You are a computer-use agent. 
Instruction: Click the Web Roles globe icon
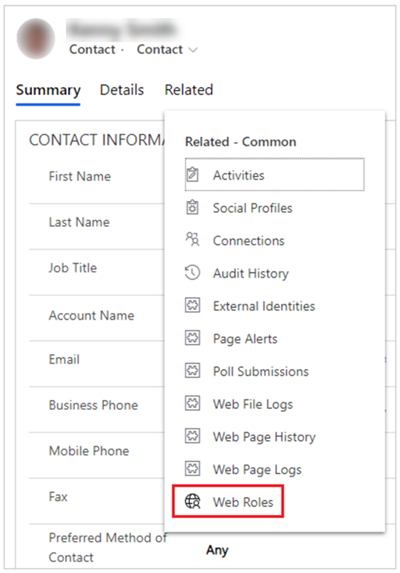tap(193, 501)
